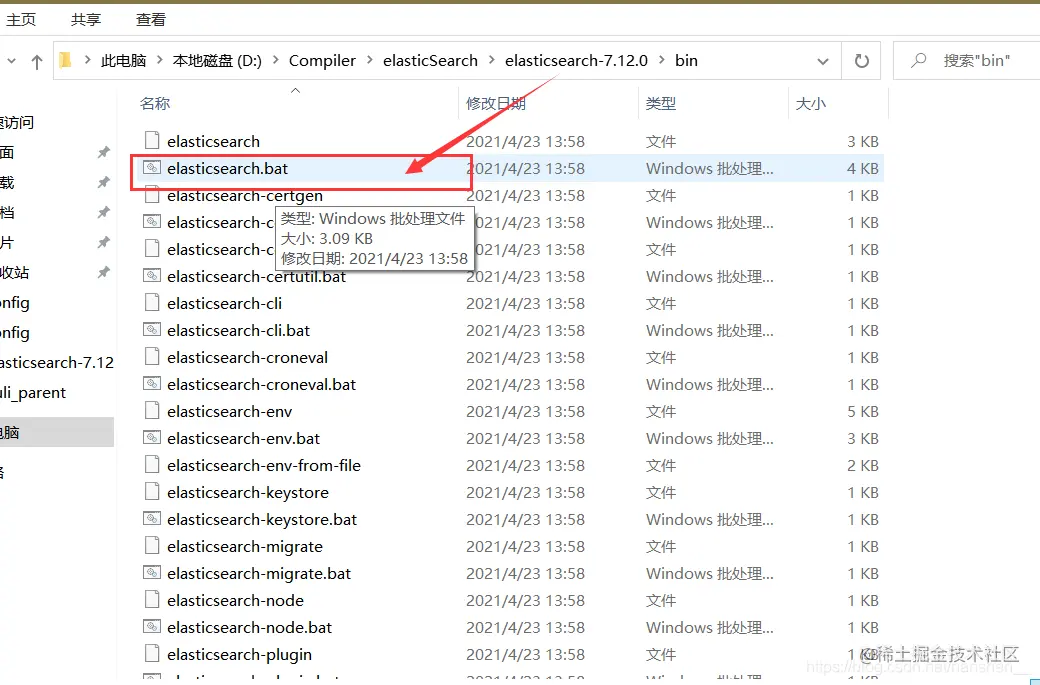This screenshot has height=685, width=1040.
Task: Click the refresh button in address bar
Action: (x=862, y=61)
